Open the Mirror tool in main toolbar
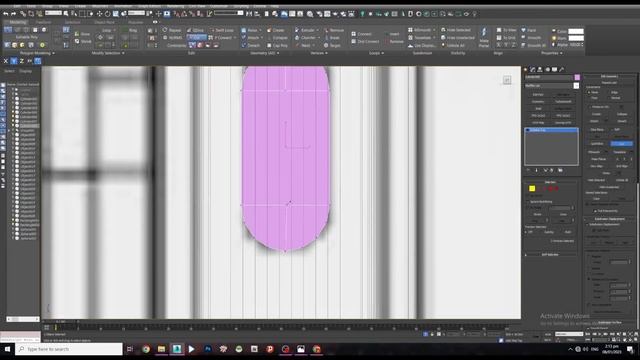The width and height of the screenshot is (640, 360). 249,14
